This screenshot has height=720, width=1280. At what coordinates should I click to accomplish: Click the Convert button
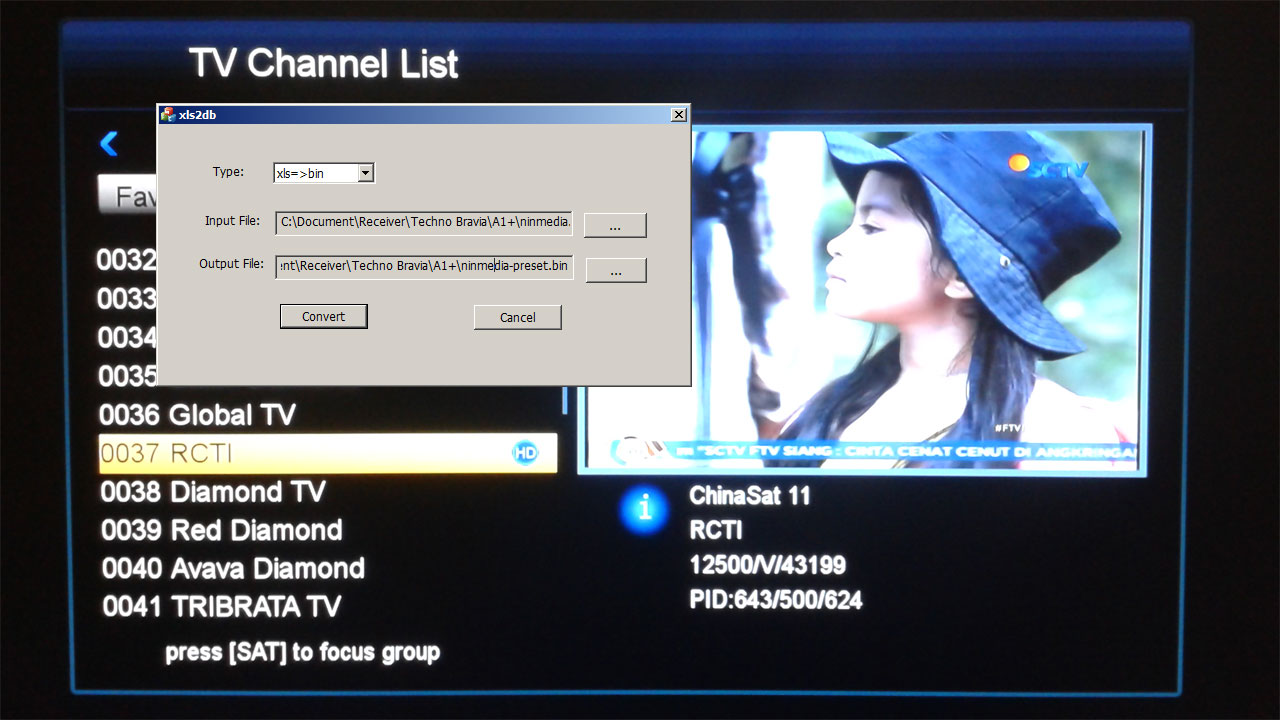pos(324,317)
